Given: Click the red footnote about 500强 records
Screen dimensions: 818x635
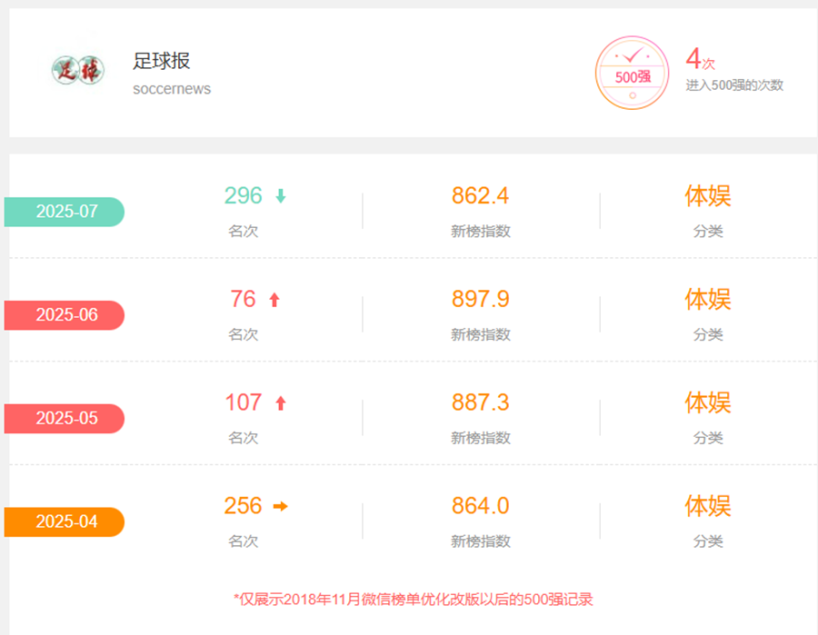Looking at the screenshot, I should pos(413,600).
